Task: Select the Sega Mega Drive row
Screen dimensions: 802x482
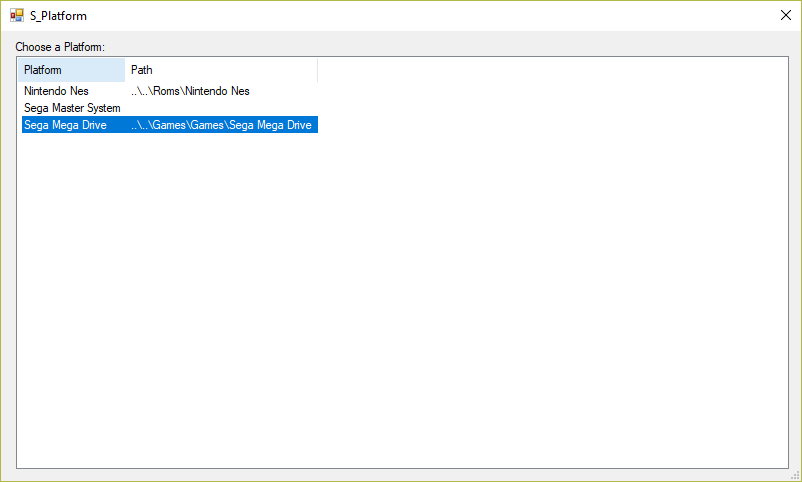Action: click(170, 125)
